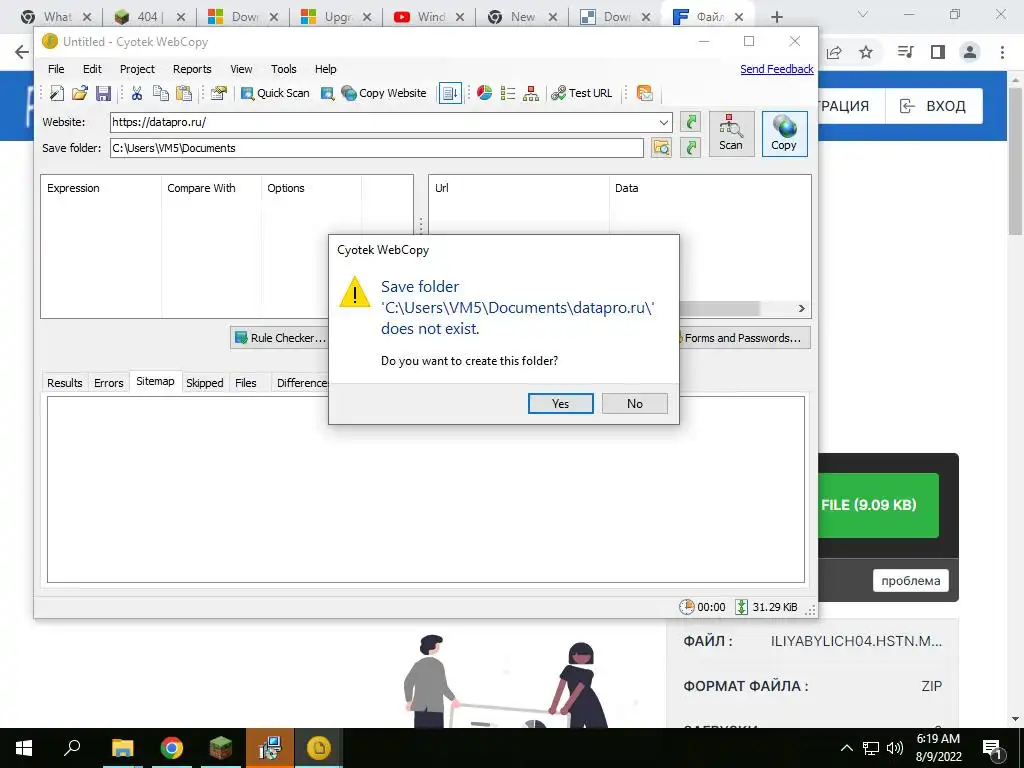Click the checklist toolbar icon

(x=507, y=93)
